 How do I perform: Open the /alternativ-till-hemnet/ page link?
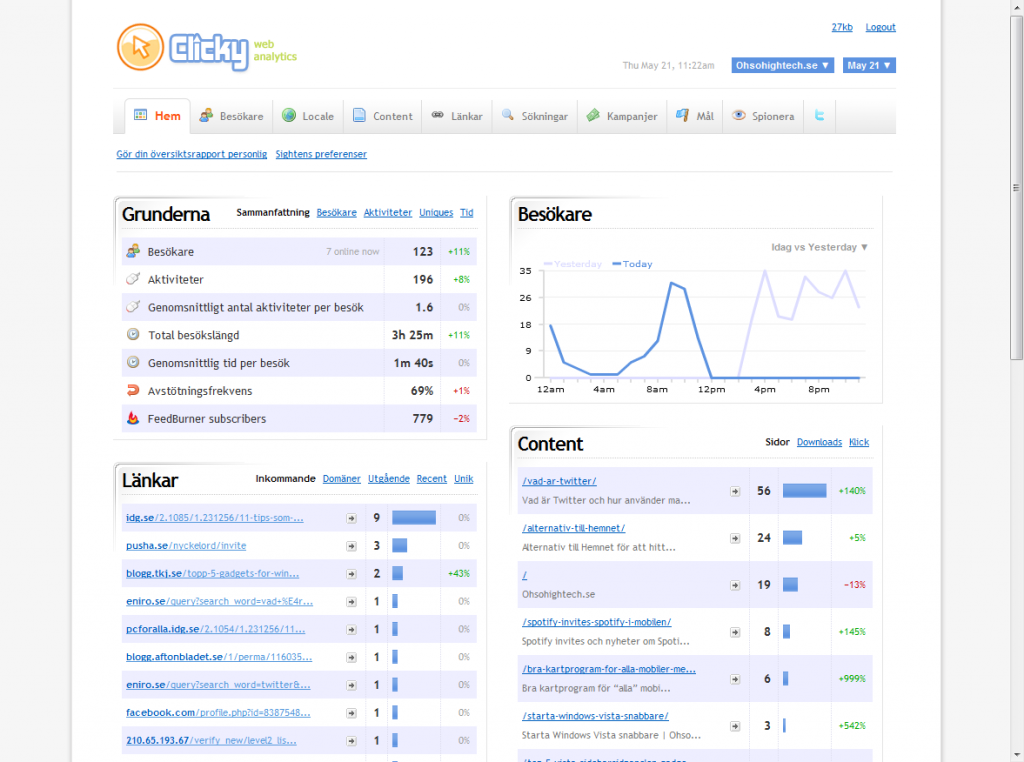[x=573, y=528]
